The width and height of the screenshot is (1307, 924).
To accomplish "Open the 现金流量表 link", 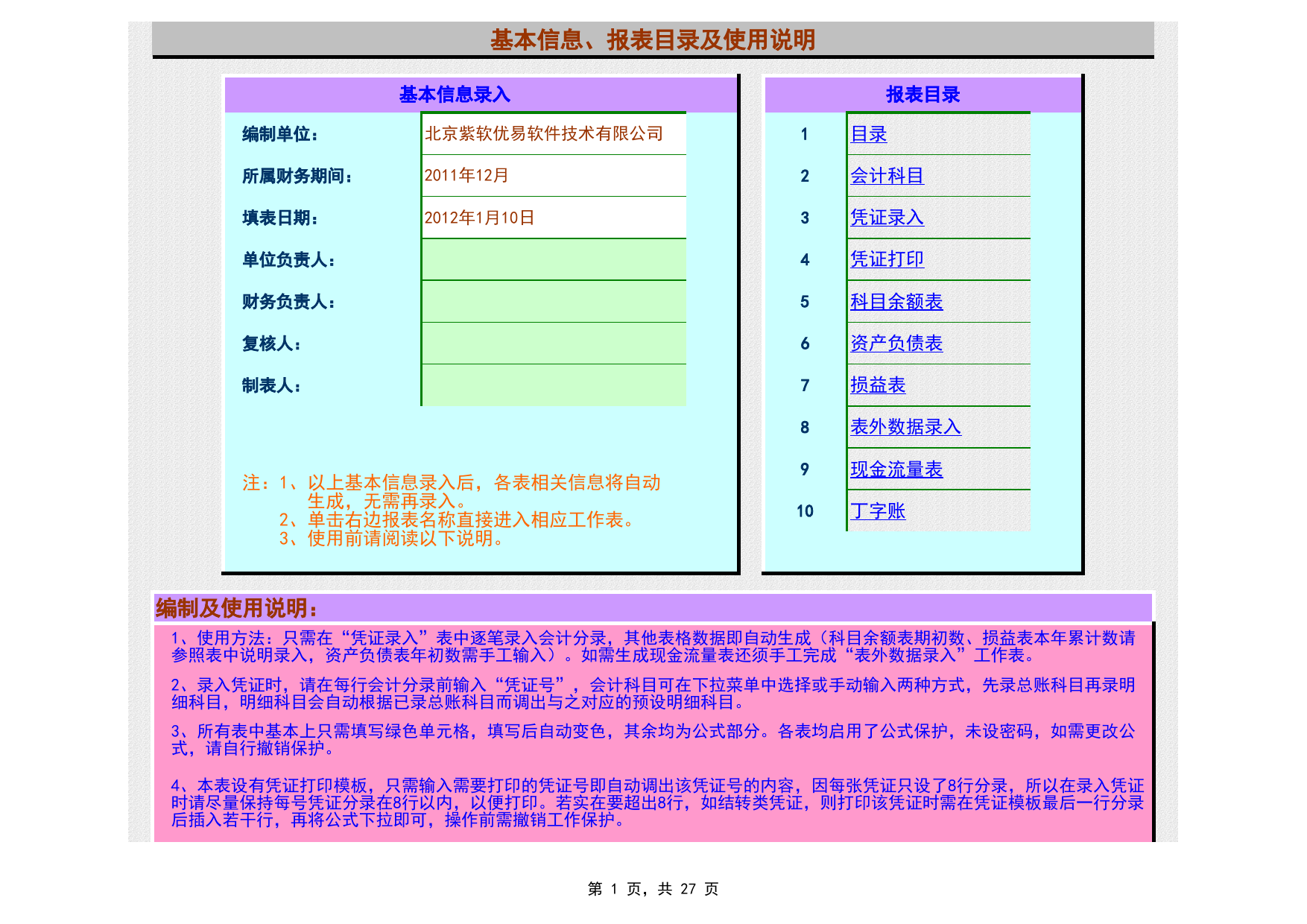I will [x=896, y=469].
